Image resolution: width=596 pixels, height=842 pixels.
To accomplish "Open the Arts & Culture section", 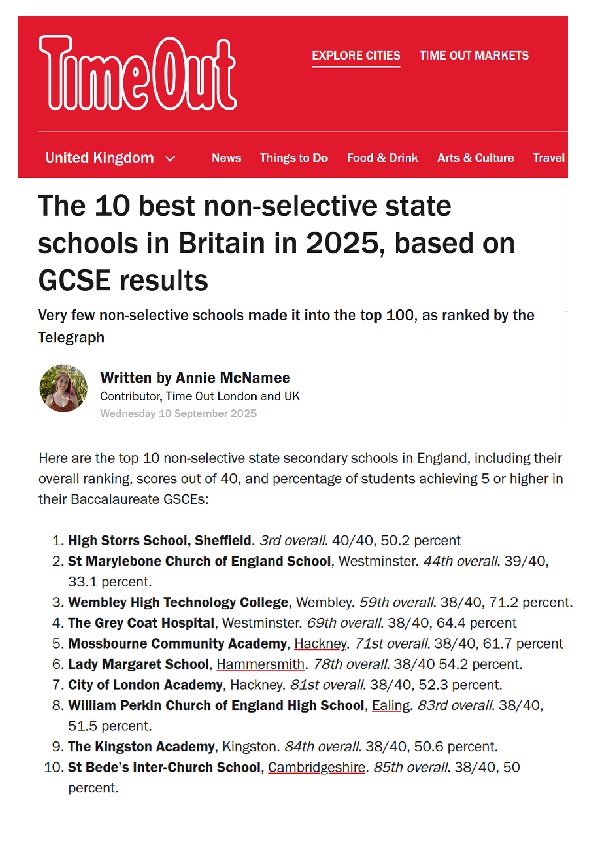I will 475,157.
